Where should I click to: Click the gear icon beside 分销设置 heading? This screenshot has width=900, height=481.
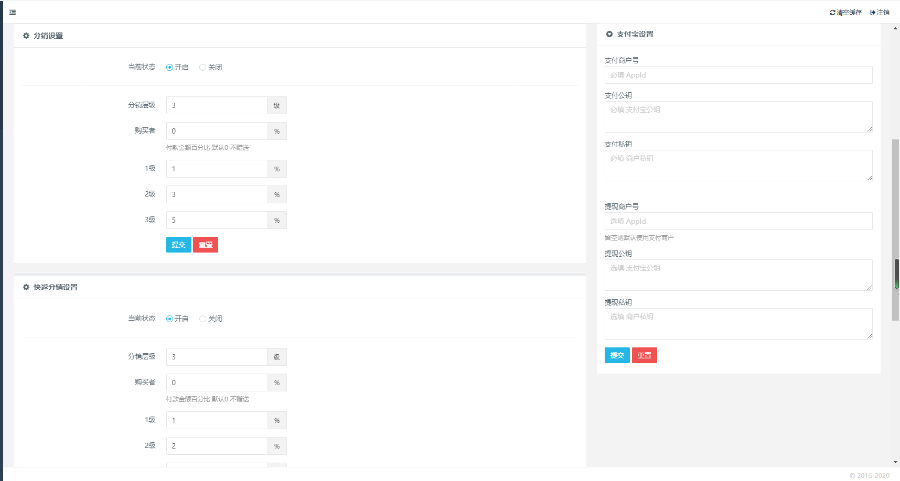(26, 36)
